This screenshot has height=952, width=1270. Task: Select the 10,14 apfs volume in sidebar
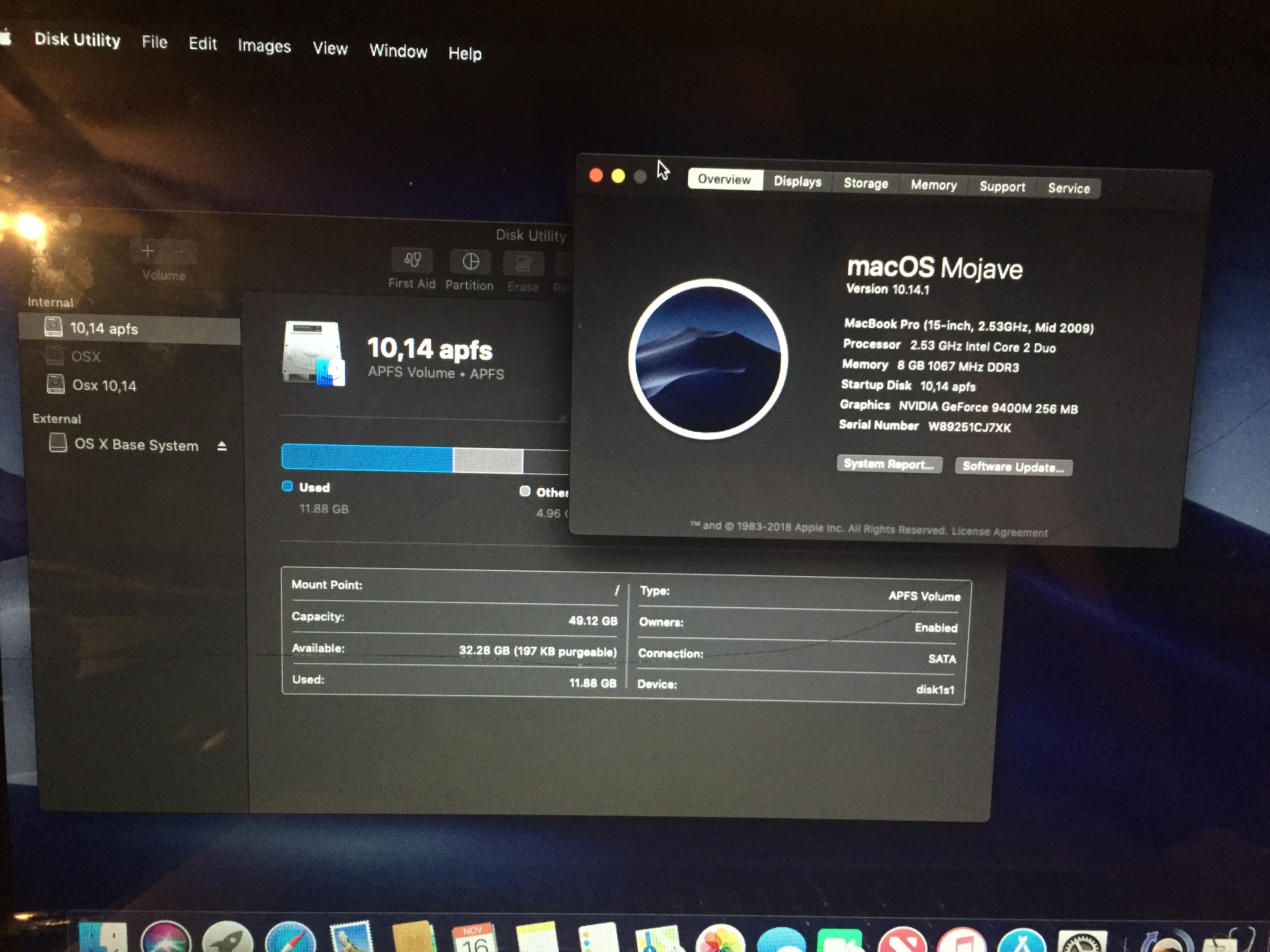click(104, 329)
